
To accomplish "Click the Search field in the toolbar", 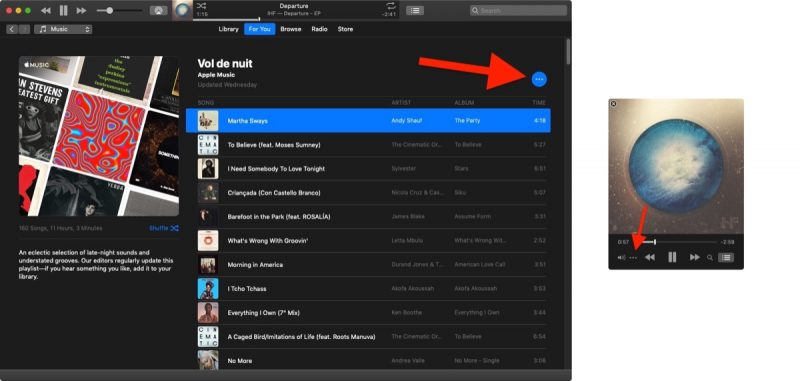I will [518, 10].
